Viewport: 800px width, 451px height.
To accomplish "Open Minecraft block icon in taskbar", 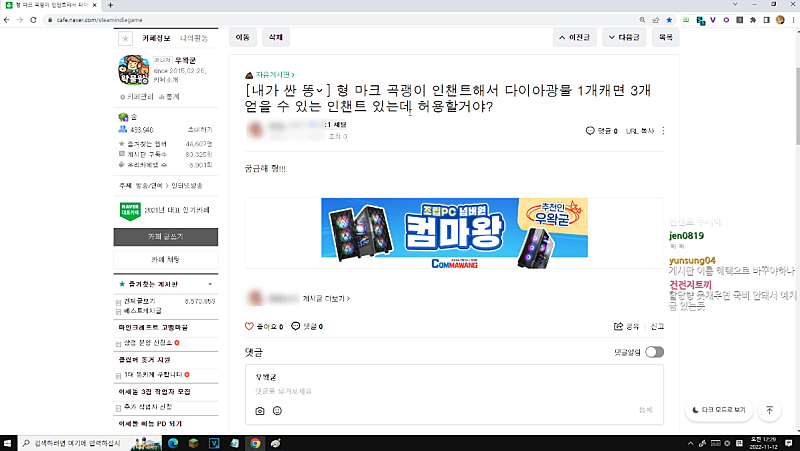I will [193, 443].
